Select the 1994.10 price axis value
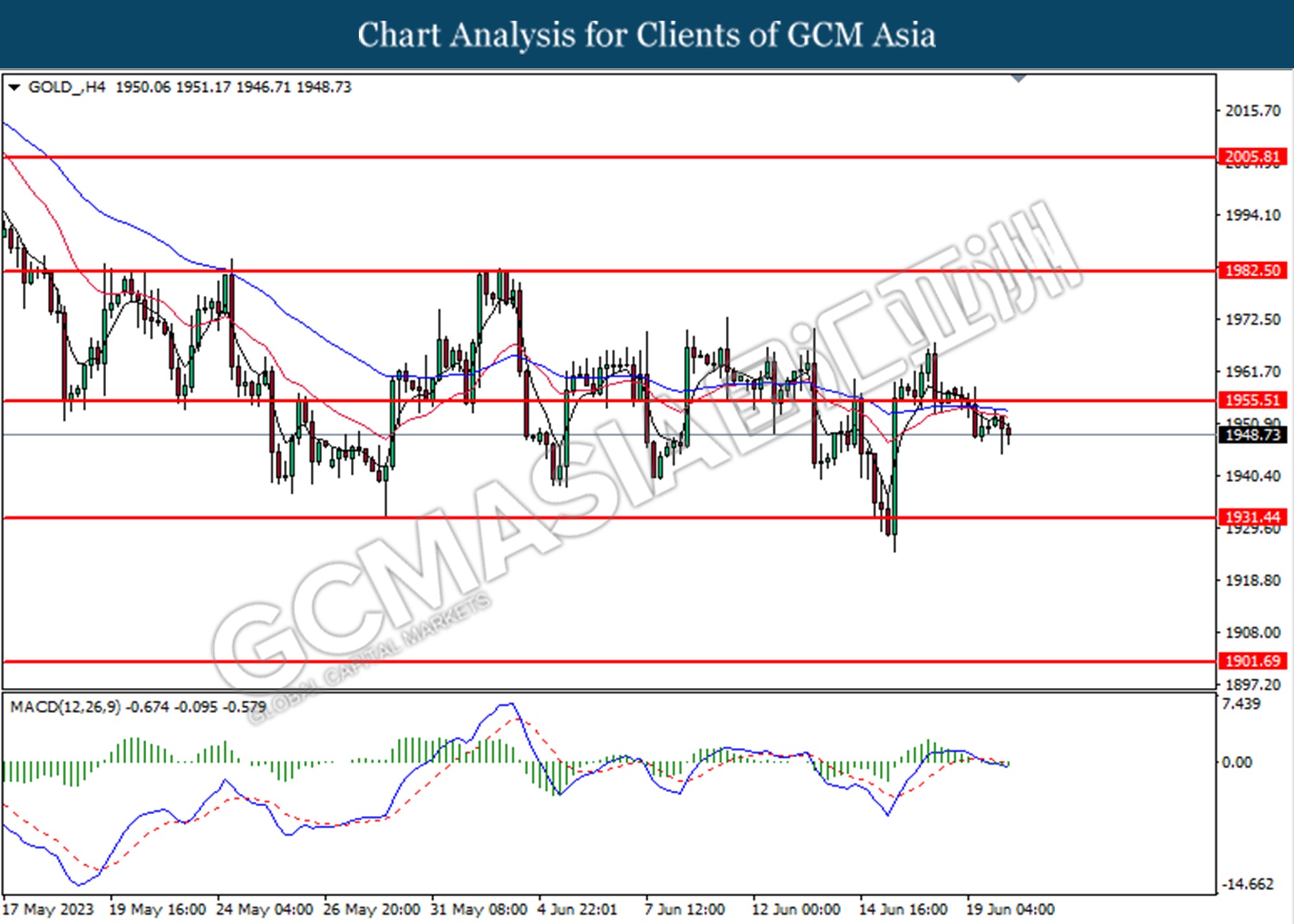This screenshot has height=924, width=1294. tap(1253, 215)
